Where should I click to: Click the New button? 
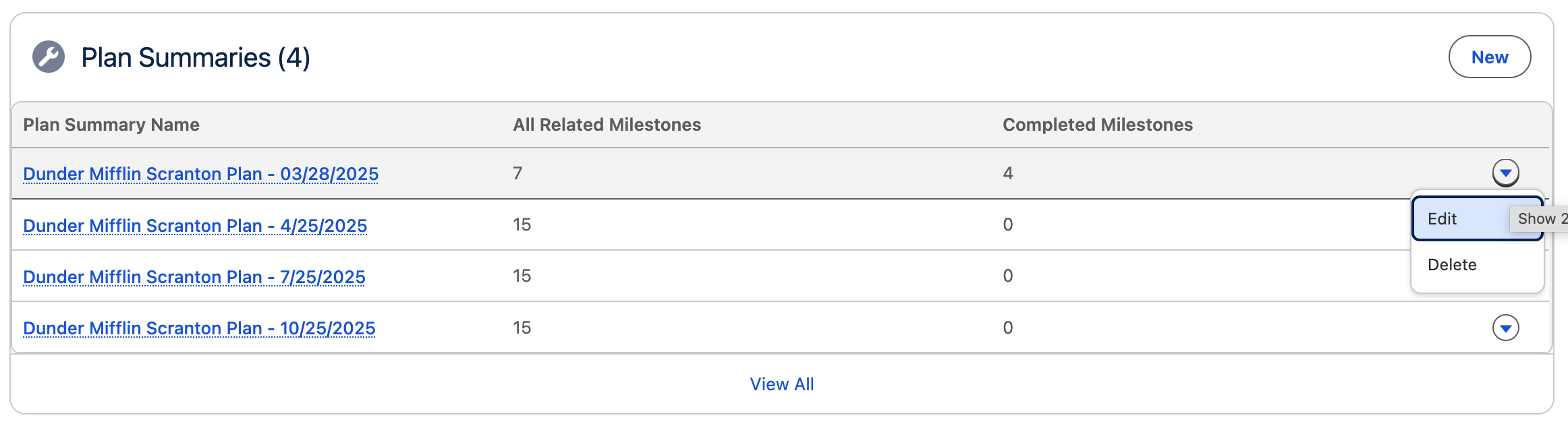pyautogui.click(x=1490, y=57)
